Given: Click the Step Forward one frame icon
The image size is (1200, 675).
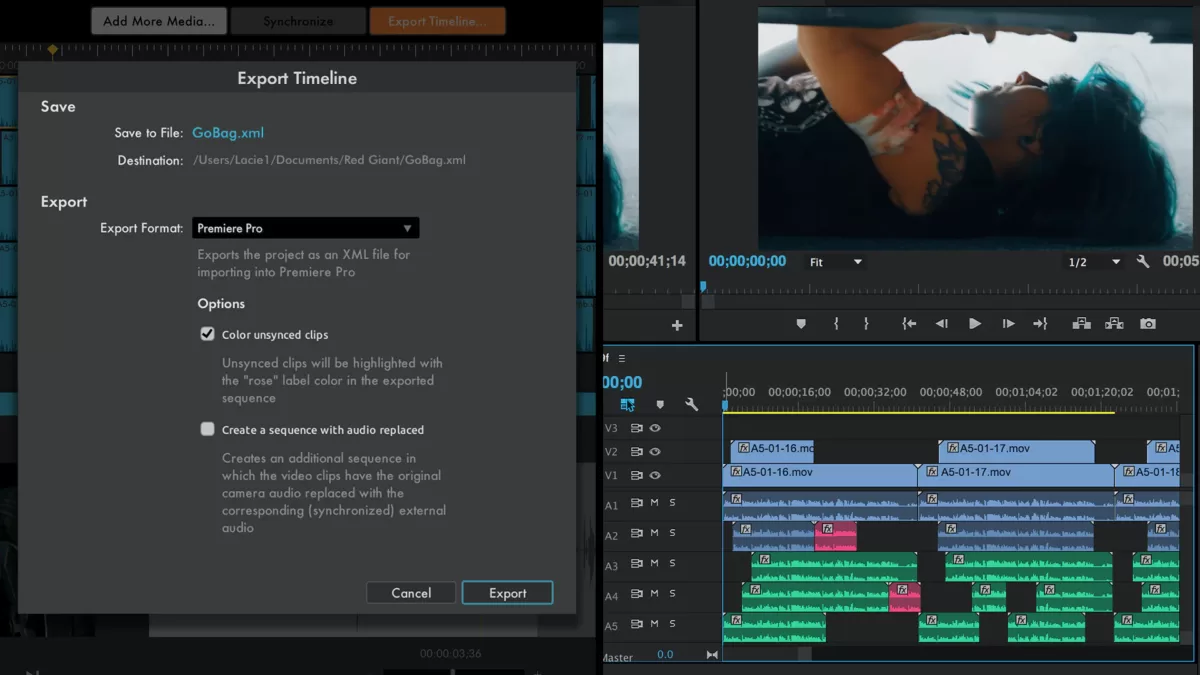Looking at the screenshot, I should (1008, 324).
